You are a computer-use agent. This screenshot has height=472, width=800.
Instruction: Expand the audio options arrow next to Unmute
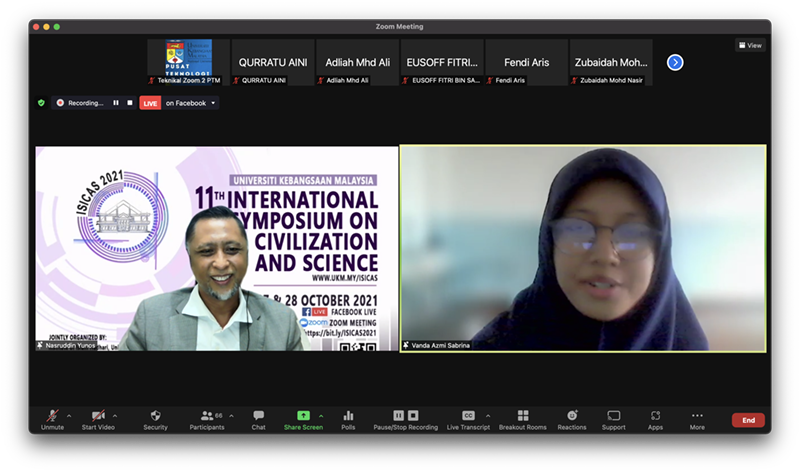click(x=69, y=415)
